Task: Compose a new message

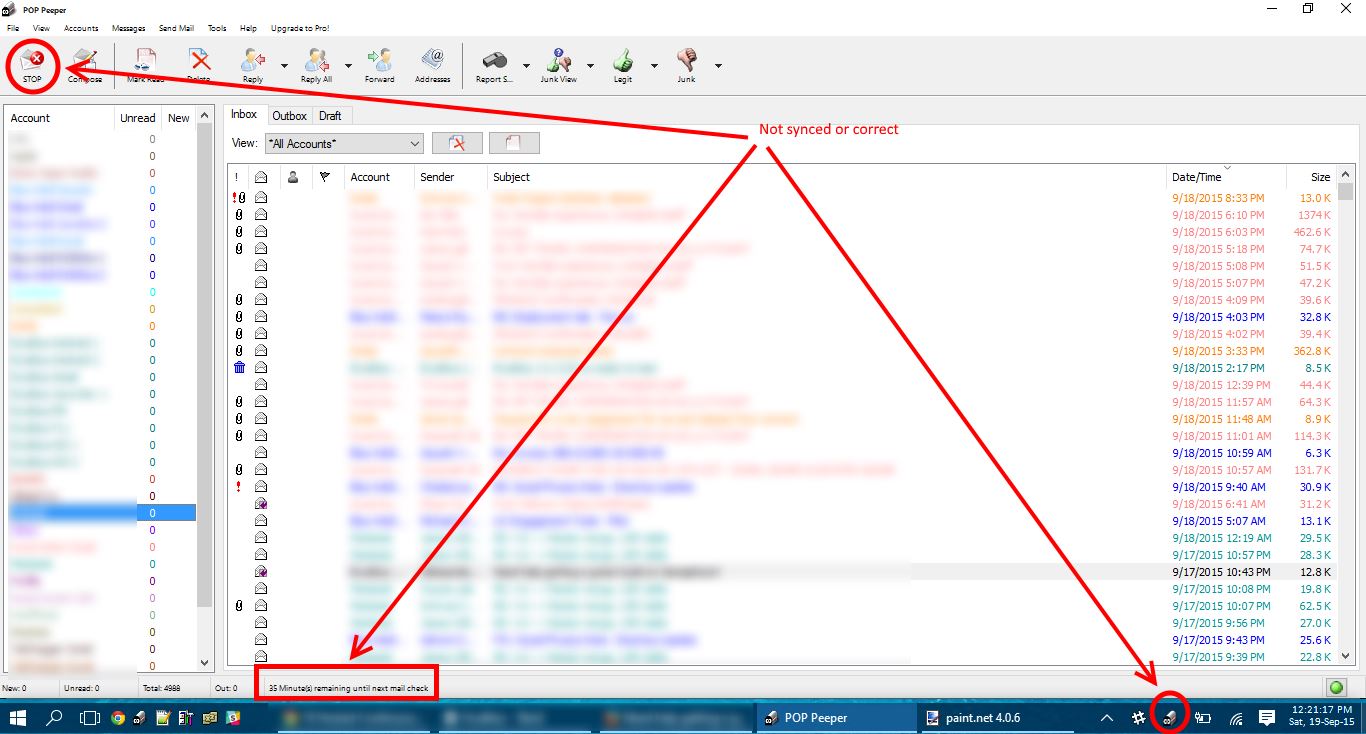Action: click(x=85, y=64)
